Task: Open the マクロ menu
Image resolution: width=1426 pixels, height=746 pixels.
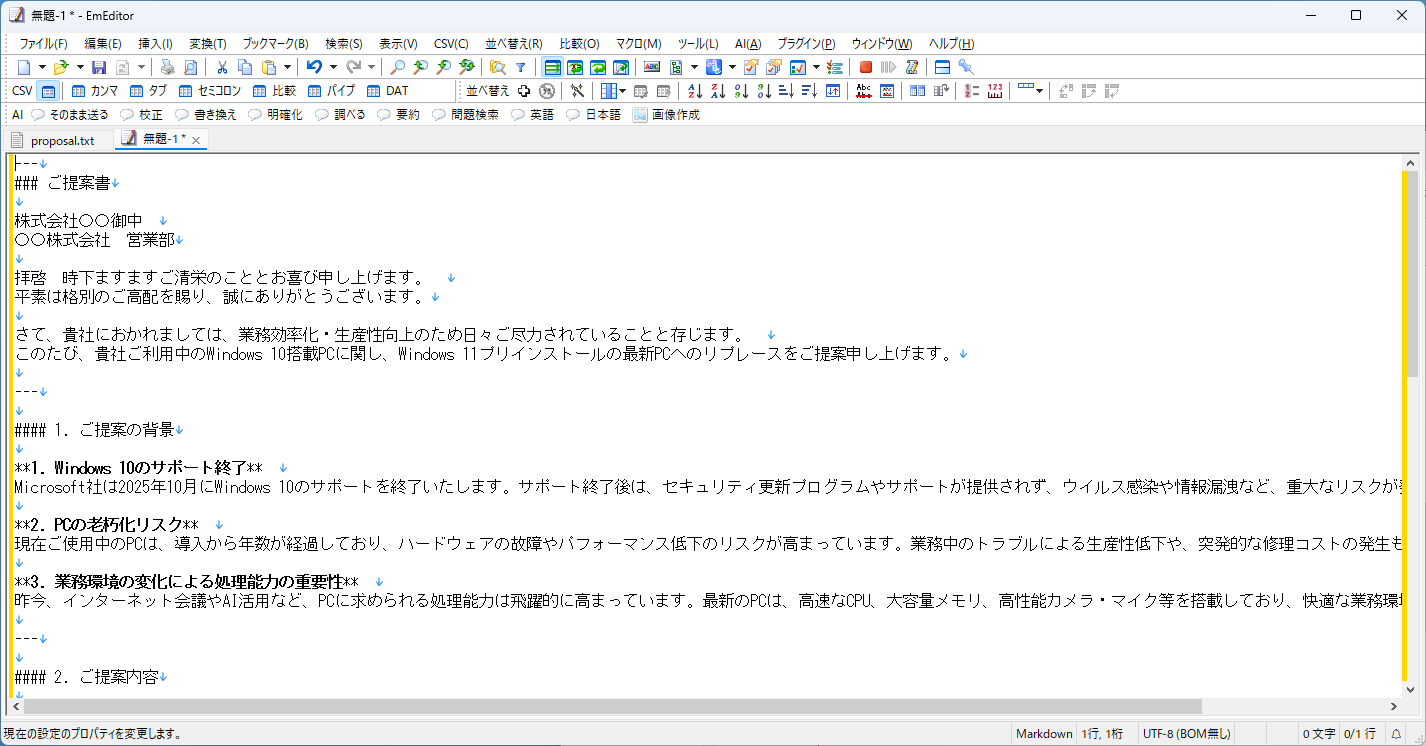Action: (x=640, y=43)
